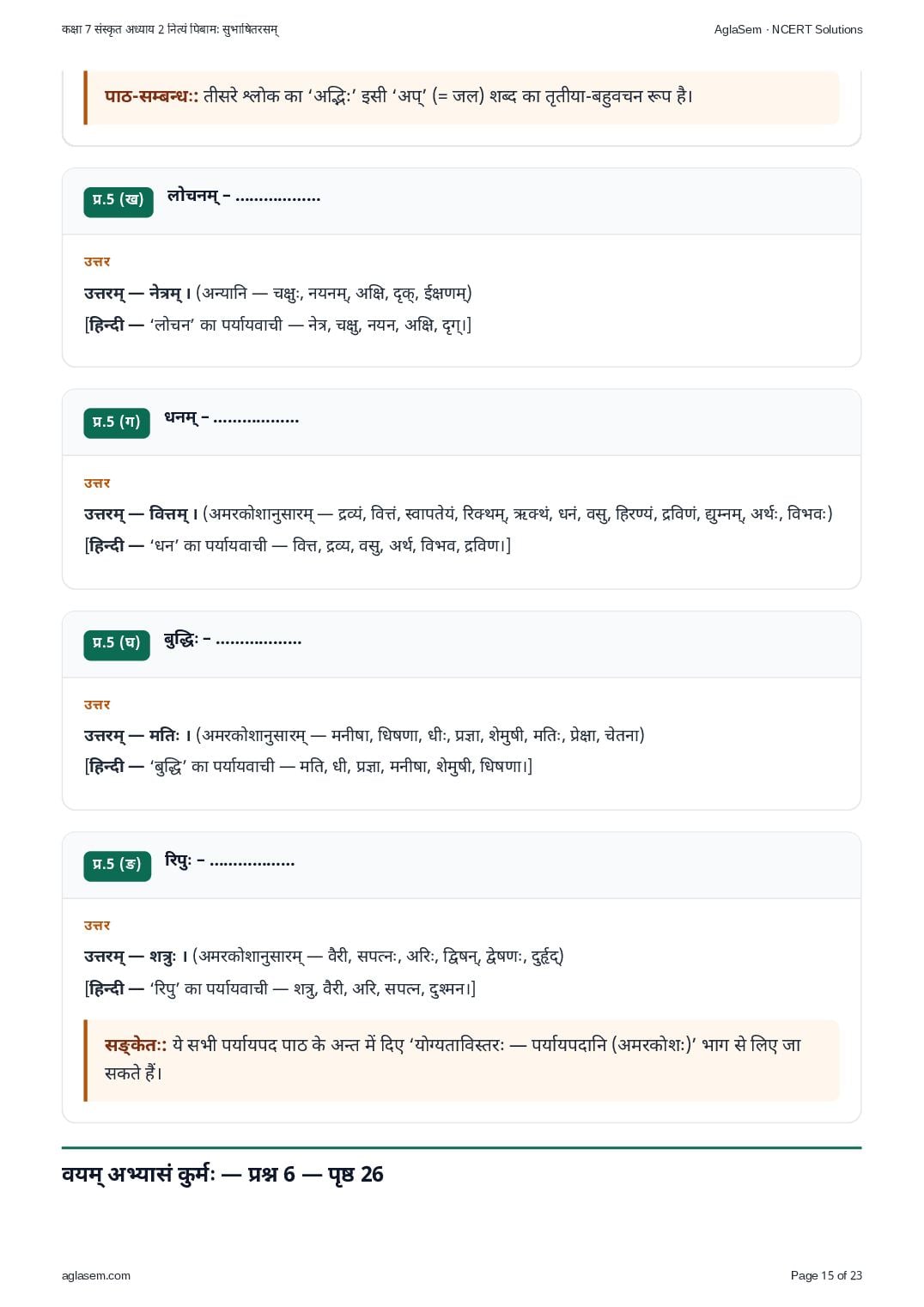Click the प्र.5 (ग) question badge
This screenshot has height=1307, width=924.
point(116,422)
